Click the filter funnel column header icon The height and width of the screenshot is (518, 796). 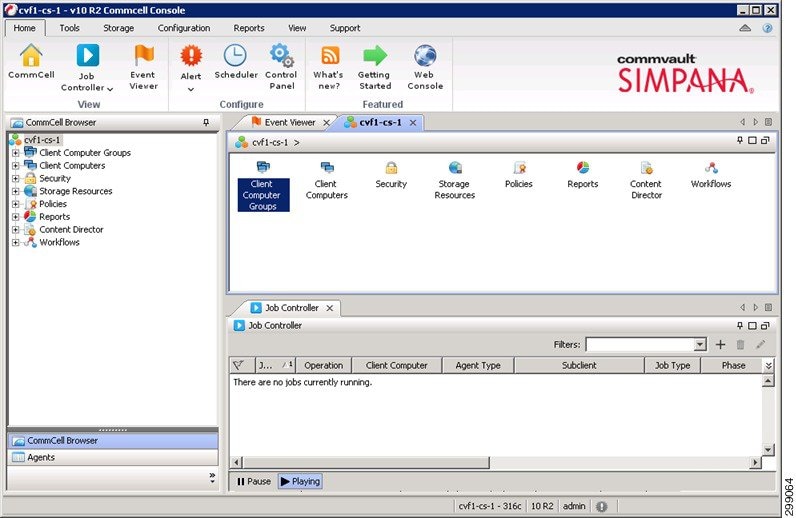click(239, 365)
